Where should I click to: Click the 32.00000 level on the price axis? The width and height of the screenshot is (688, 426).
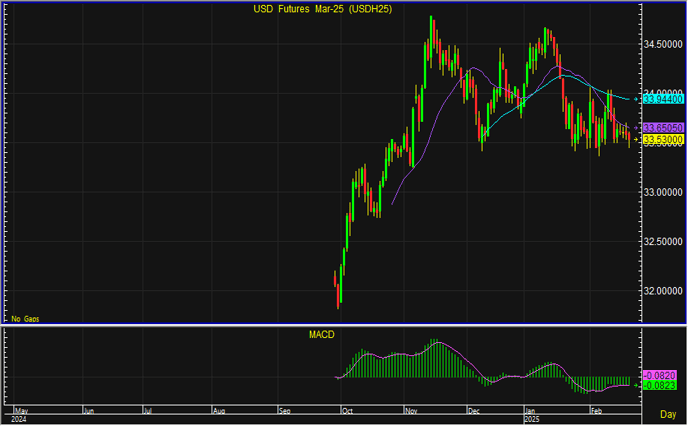663,291
